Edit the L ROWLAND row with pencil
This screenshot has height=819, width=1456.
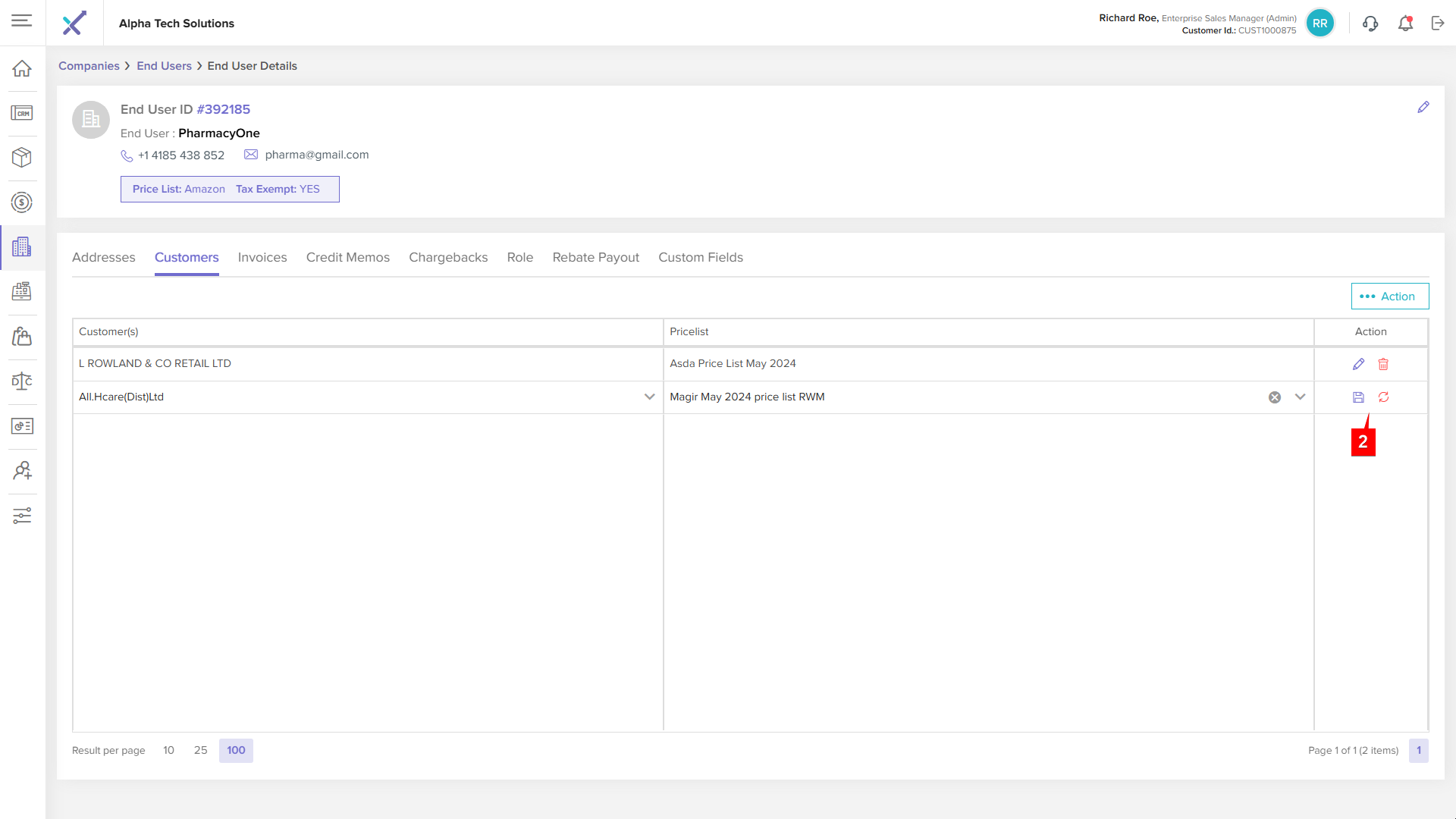pos(1358,364)
